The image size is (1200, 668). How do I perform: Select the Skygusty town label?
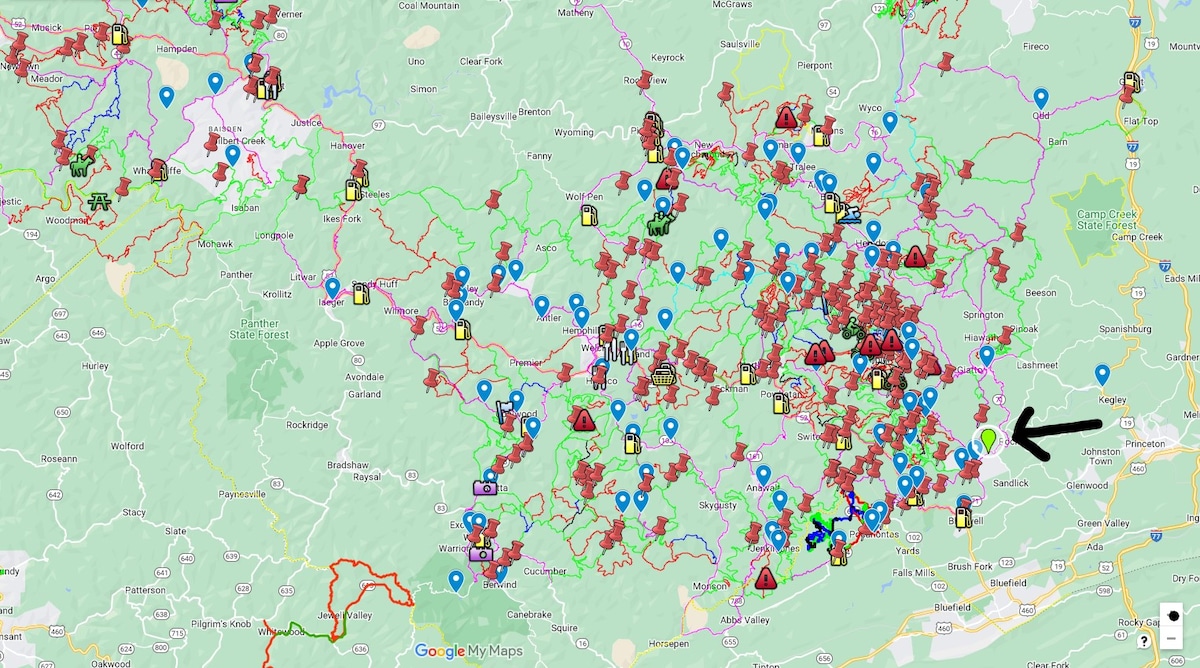(716, 507)
